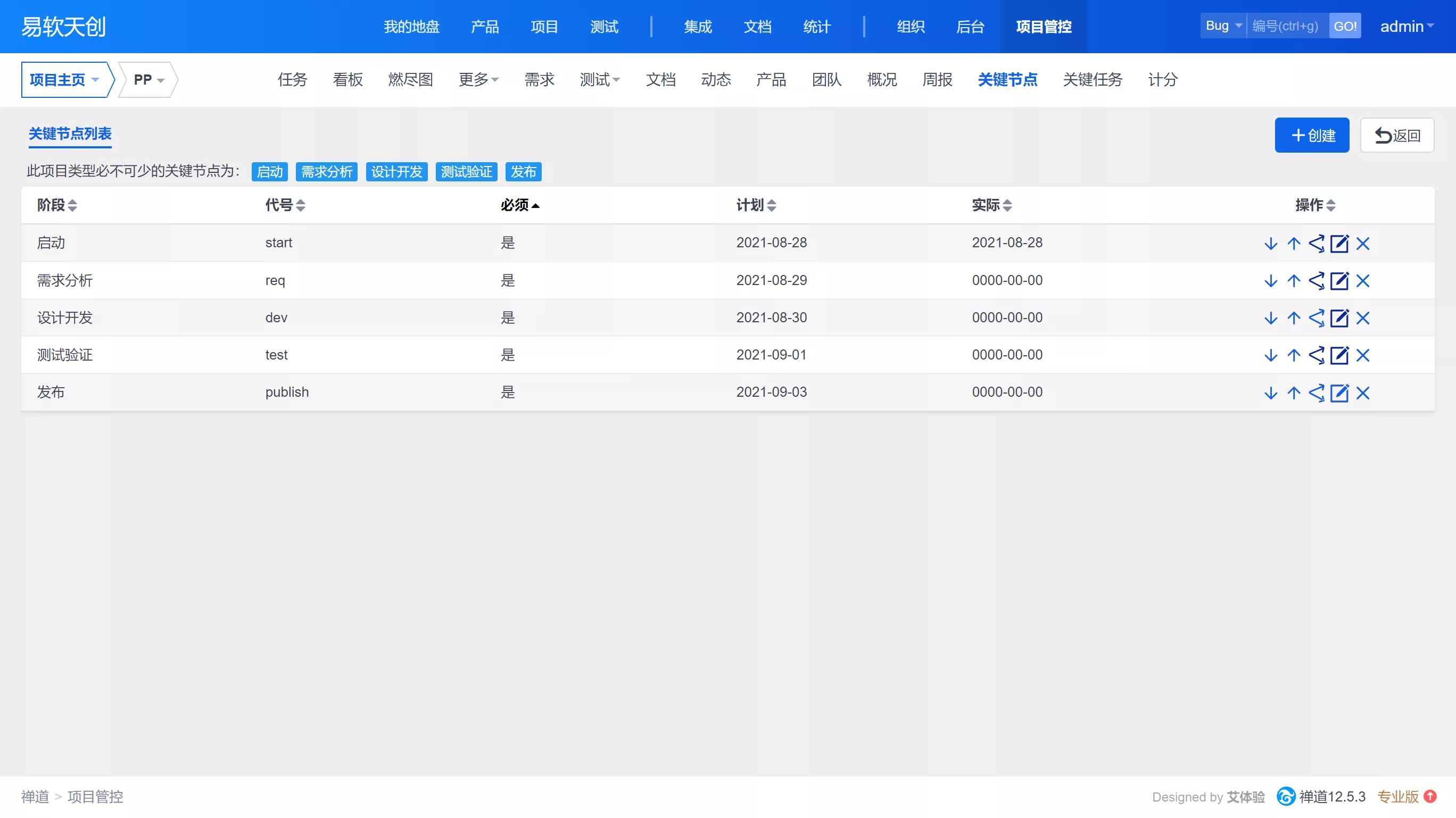
Task: Open the Bug type dropdown
Action: 1223,26
